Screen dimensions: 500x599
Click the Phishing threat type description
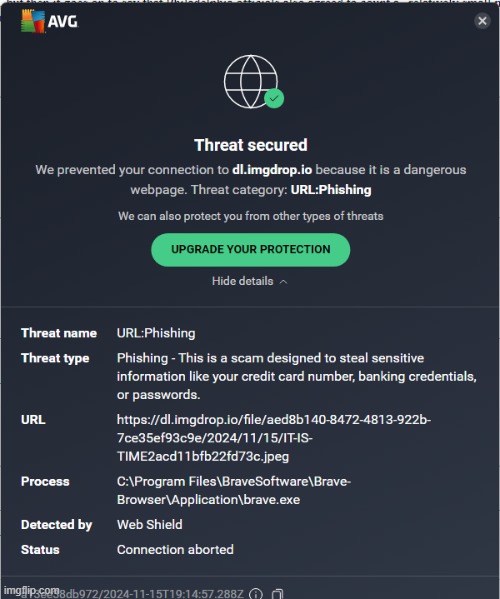[297, 376]
